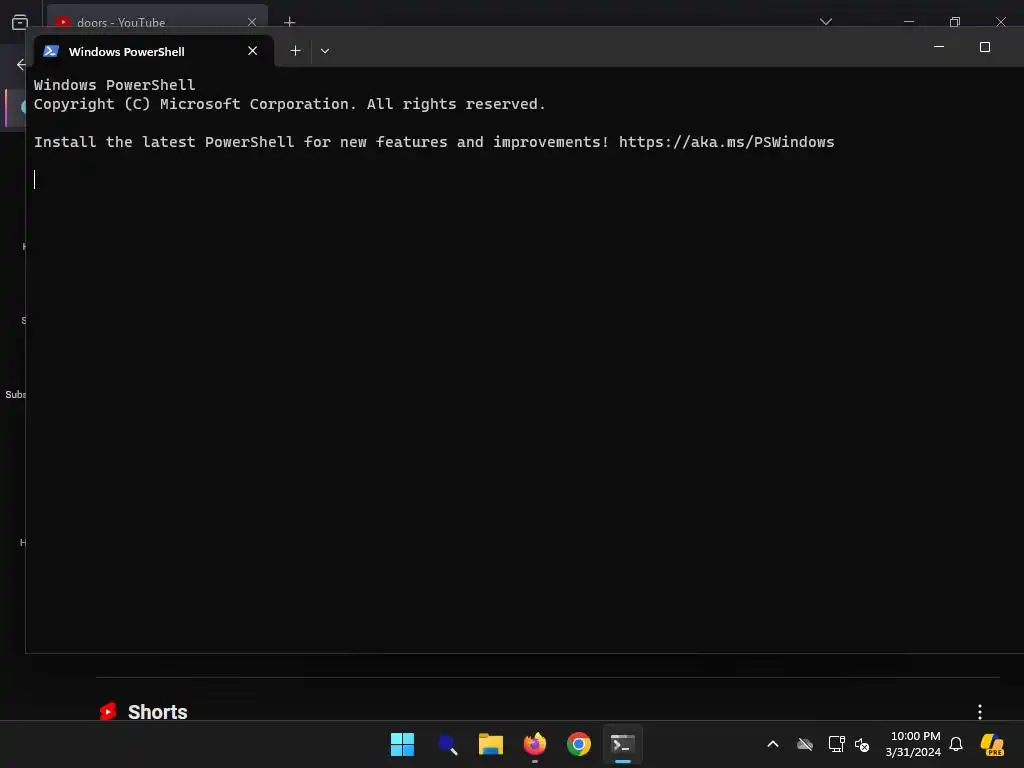Close the background browser window
Screen dimensions: 1024x768
point(1000,22)
